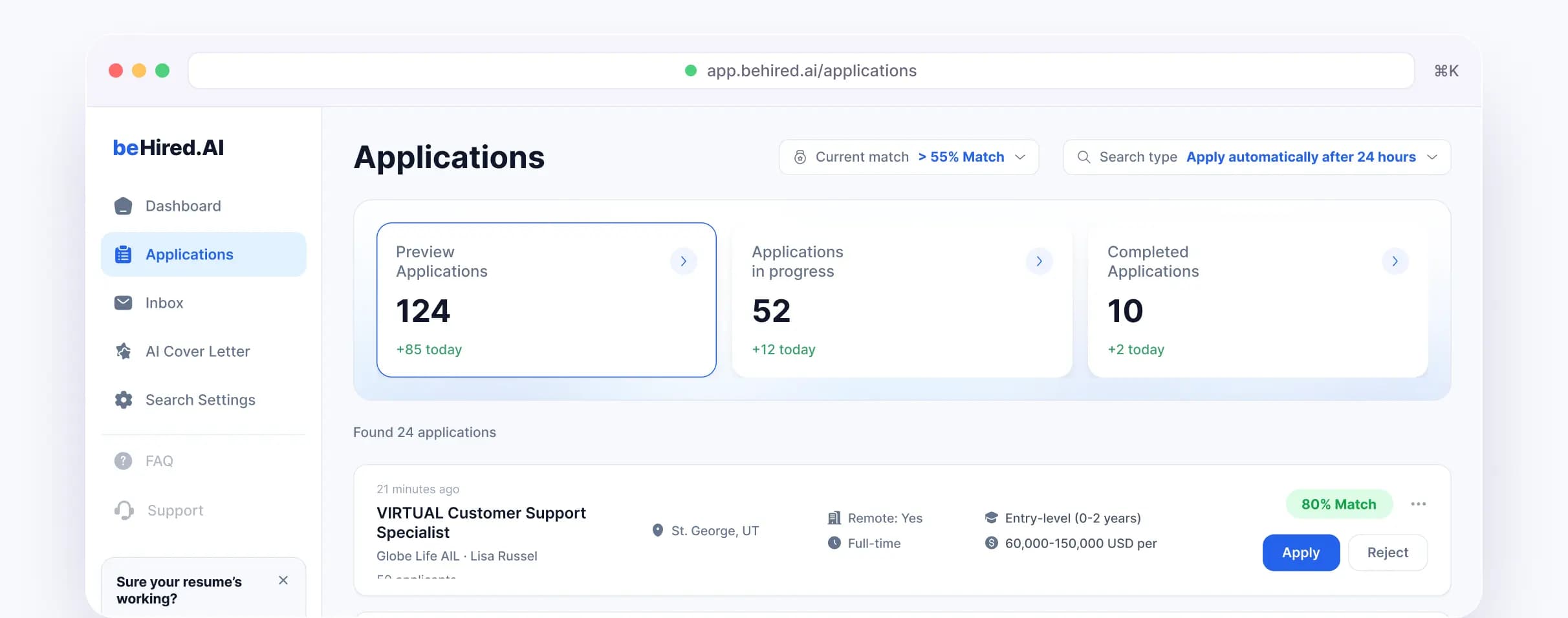Open Search Settings from the sidebar
The width and height of the screenshot is (1568, 618).
[x=204, y=400]
